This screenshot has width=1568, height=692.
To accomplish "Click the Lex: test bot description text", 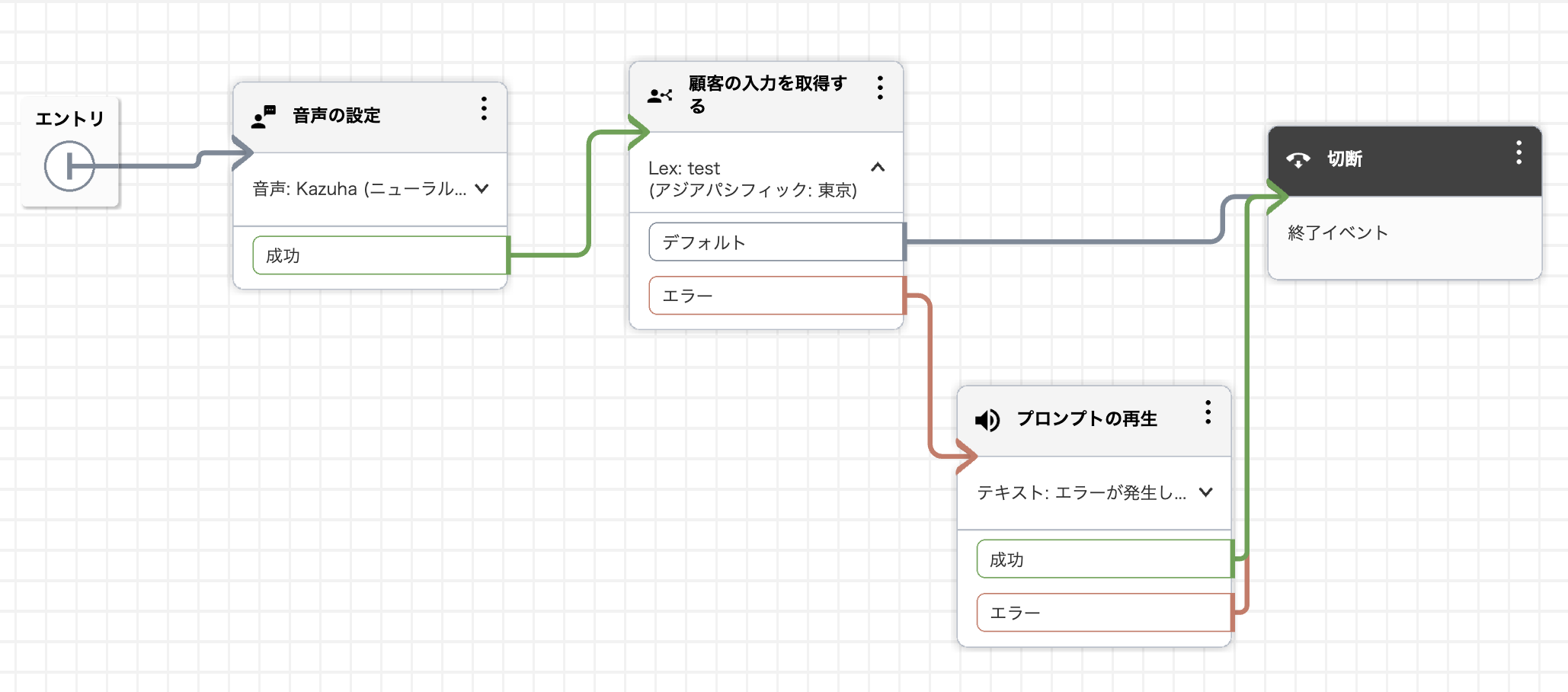I will pos(753,179).
